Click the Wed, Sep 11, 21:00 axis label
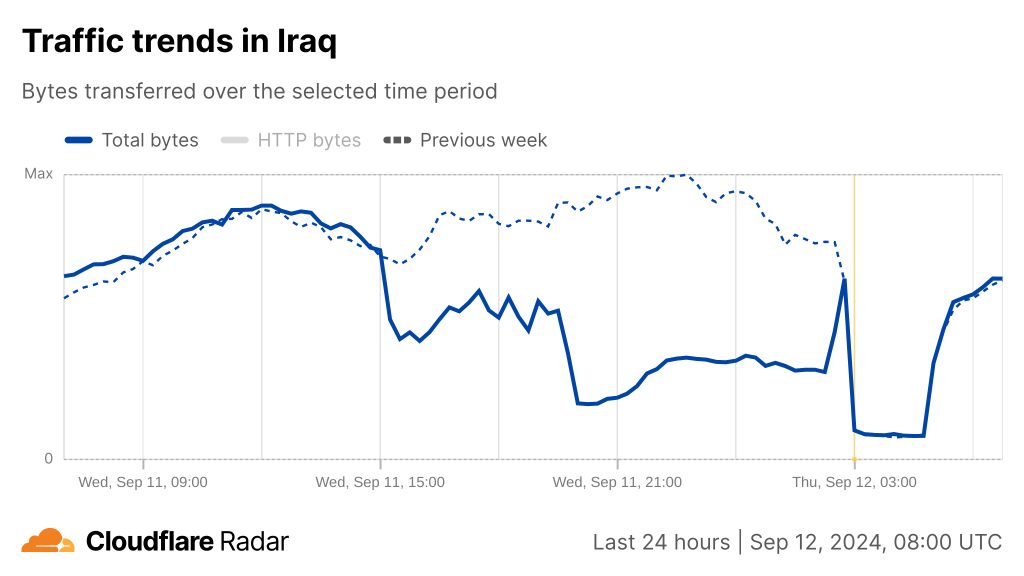 click(x=617, y=482)
